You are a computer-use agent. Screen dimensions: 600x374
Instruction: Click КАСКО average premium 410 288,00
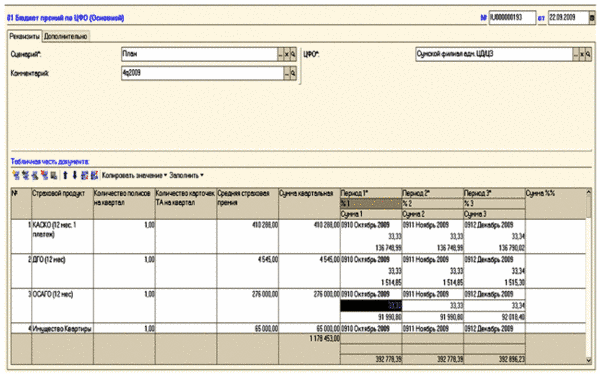click(248, 236)
